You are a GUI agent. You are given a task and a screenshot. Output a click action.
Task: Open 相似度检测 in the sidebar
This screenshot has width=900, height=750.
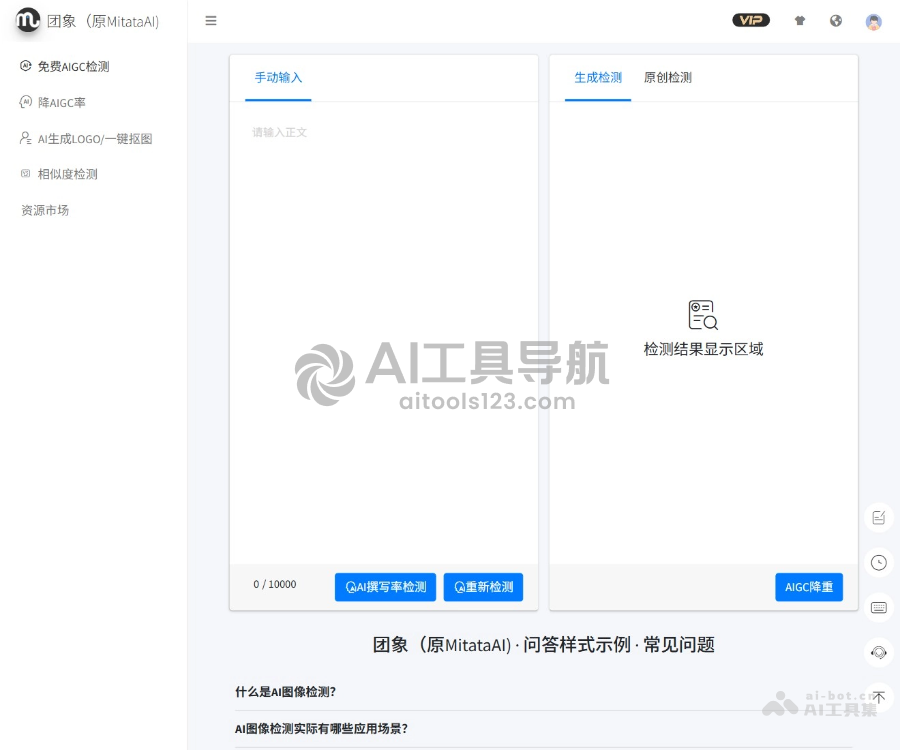(59, 174)
